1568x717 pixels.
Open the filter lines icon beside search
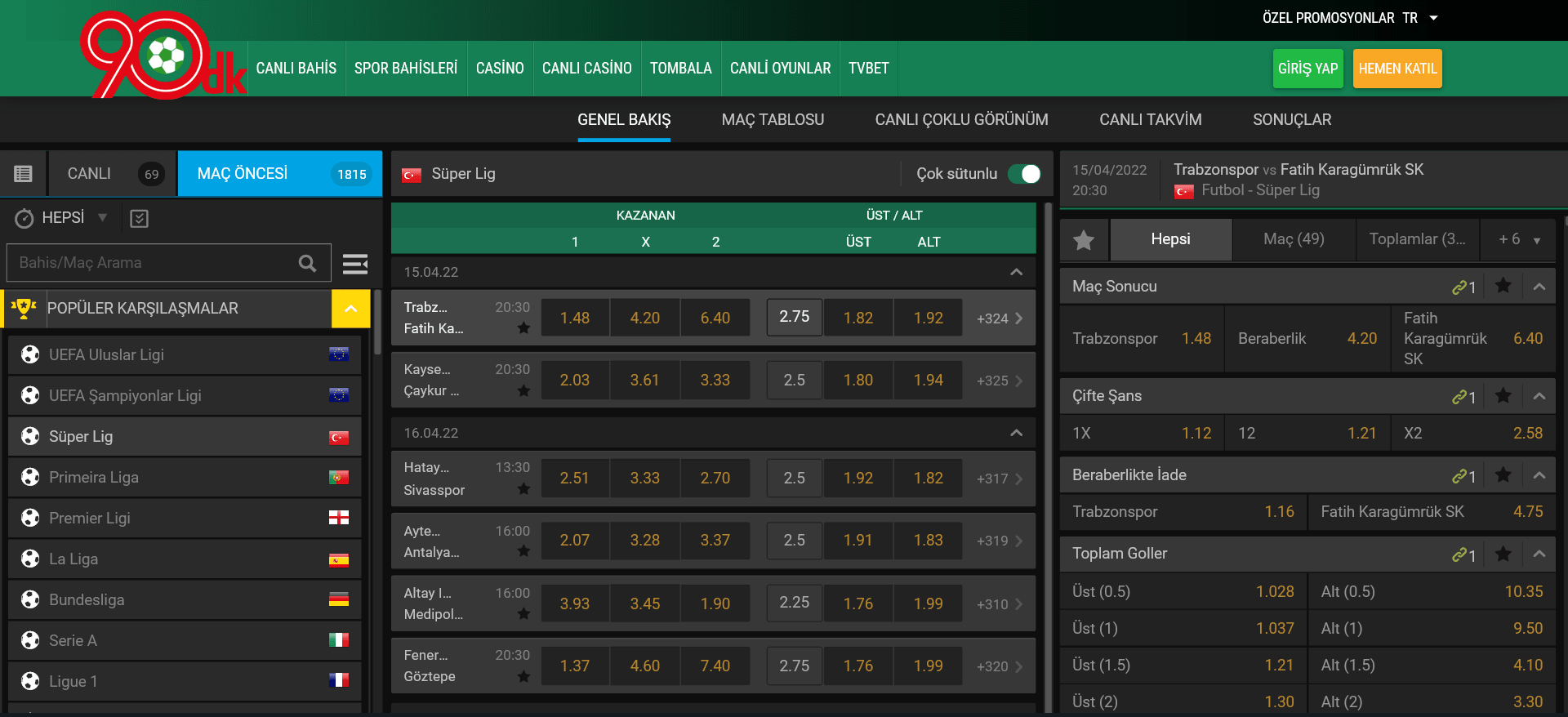[x=354, y=263]
